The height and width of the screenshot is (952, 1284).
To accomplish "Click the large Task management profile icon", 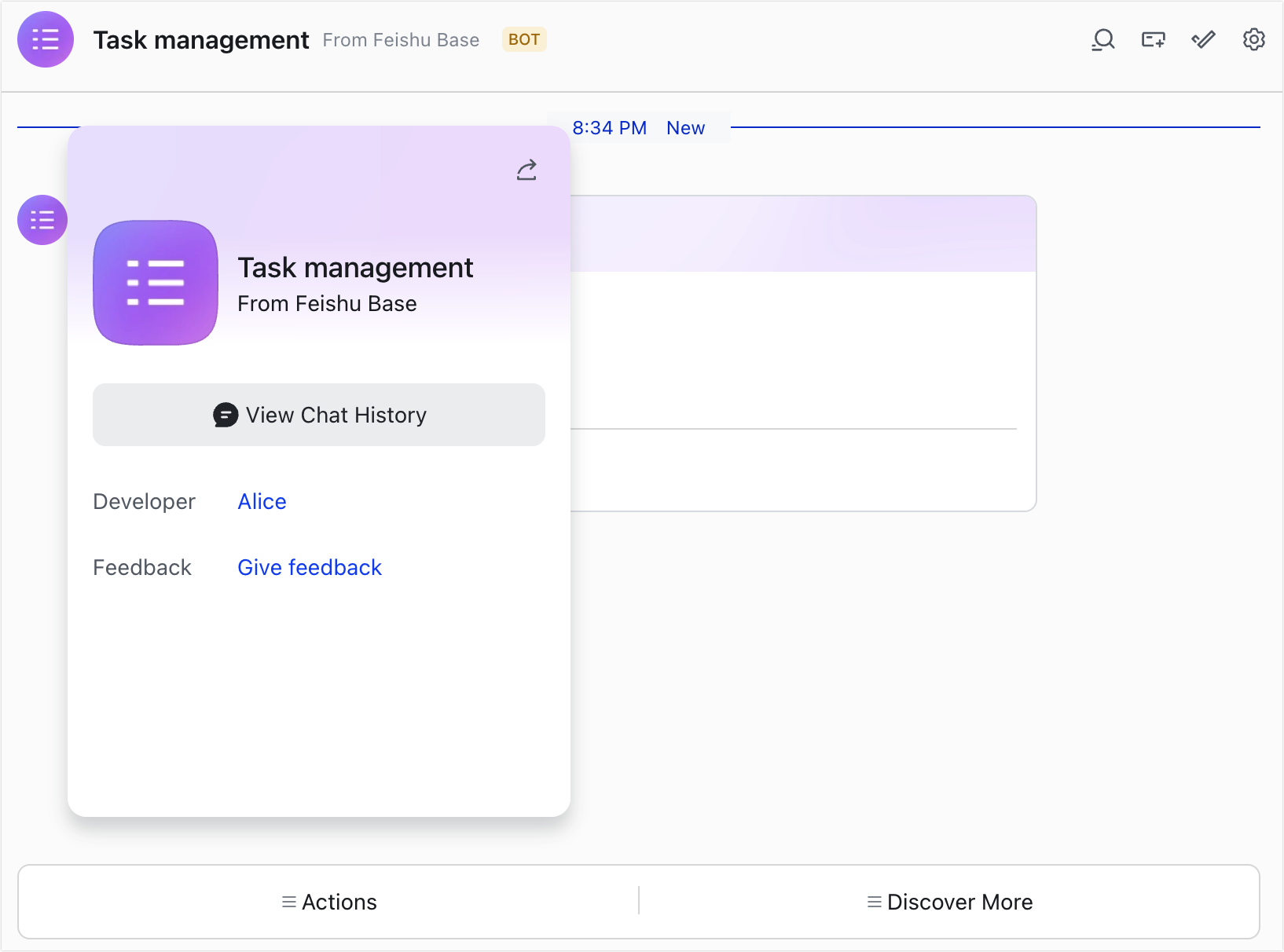I will (155, 283).
